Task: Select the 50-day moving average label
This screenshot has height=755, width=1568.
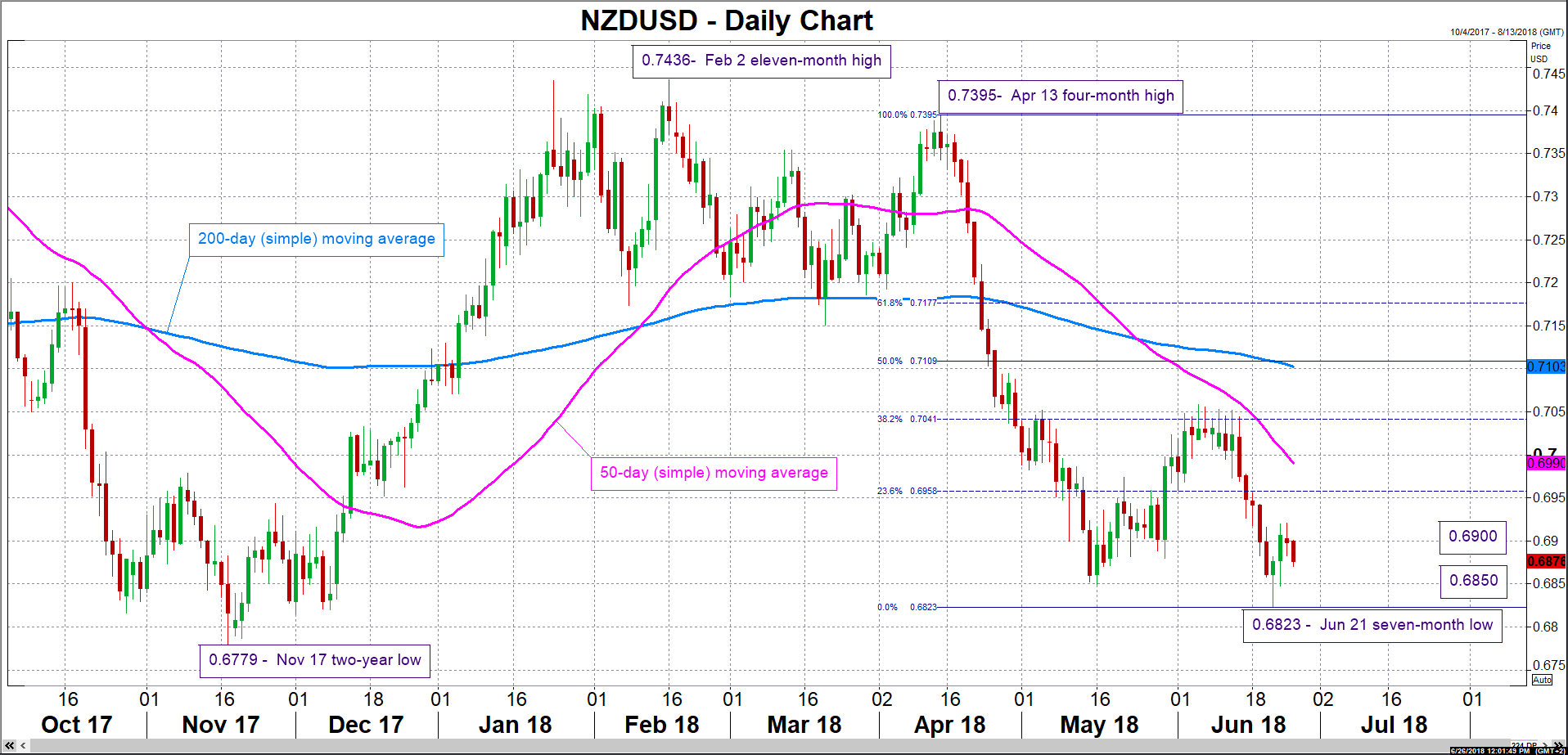Action: click(x=714, y=474)
